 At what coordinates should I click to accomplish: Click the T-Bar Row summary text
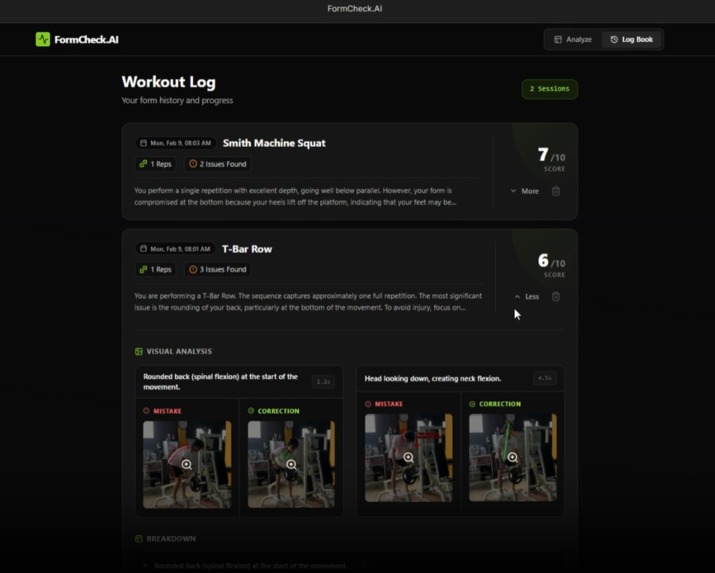pos(308,302)
